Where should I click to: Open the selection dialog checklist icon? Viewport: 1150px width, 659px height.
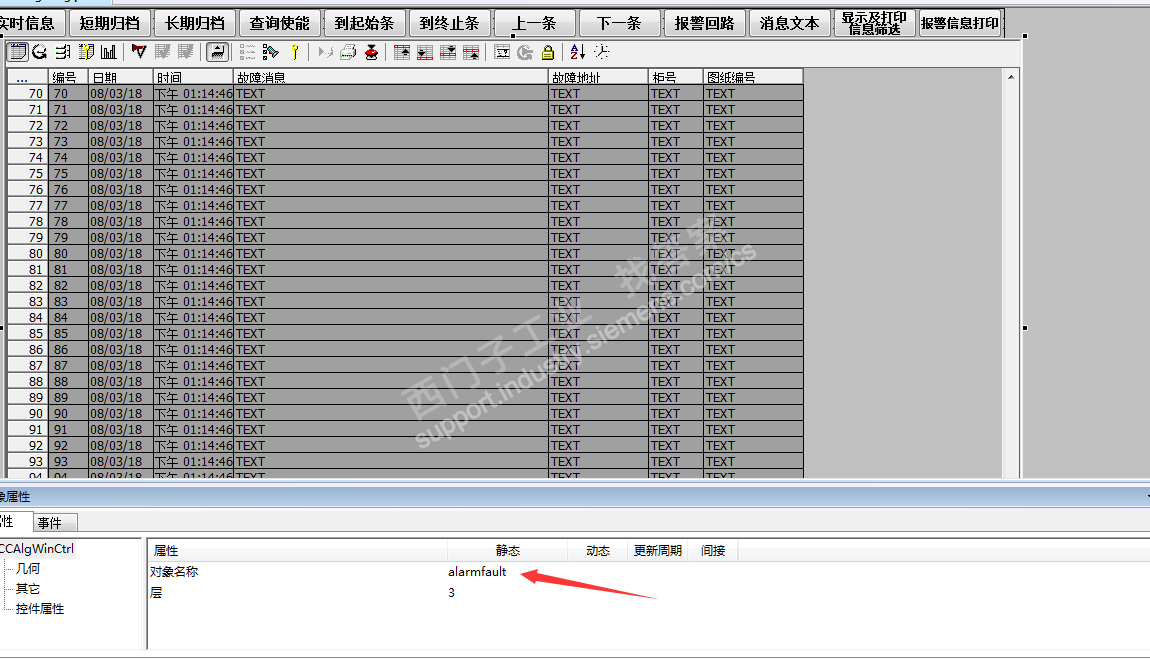pyautogui.click(x=247, y=52)
